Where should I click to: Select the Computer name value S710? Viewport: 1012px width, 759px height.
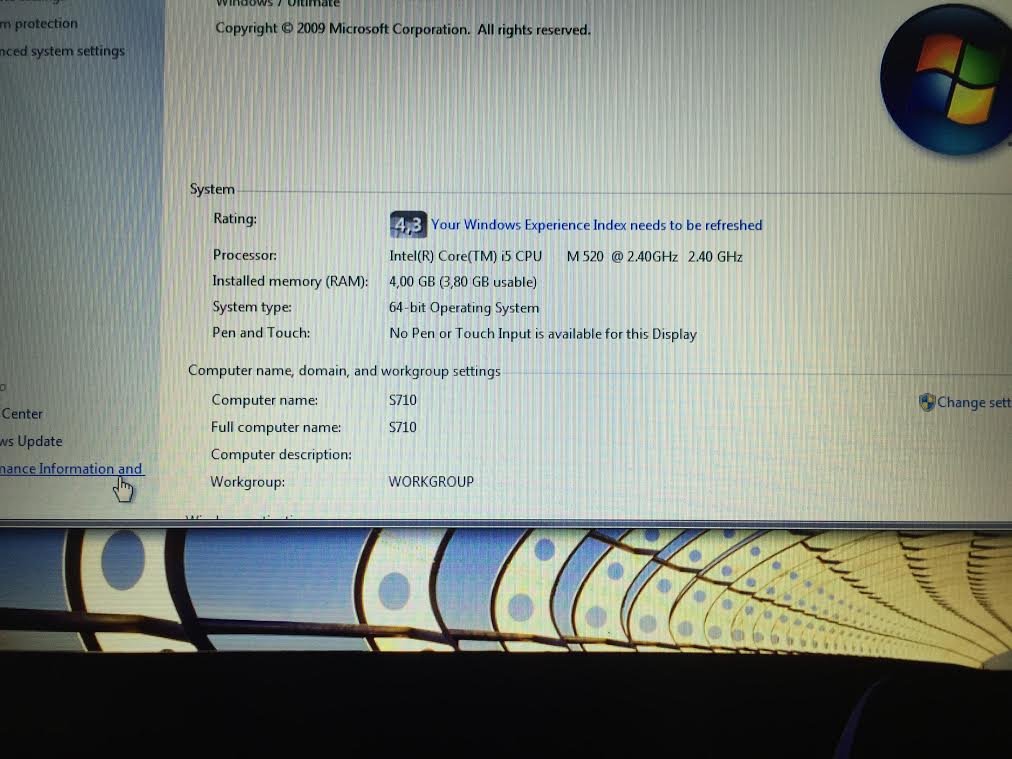click(x=403, y=400)
